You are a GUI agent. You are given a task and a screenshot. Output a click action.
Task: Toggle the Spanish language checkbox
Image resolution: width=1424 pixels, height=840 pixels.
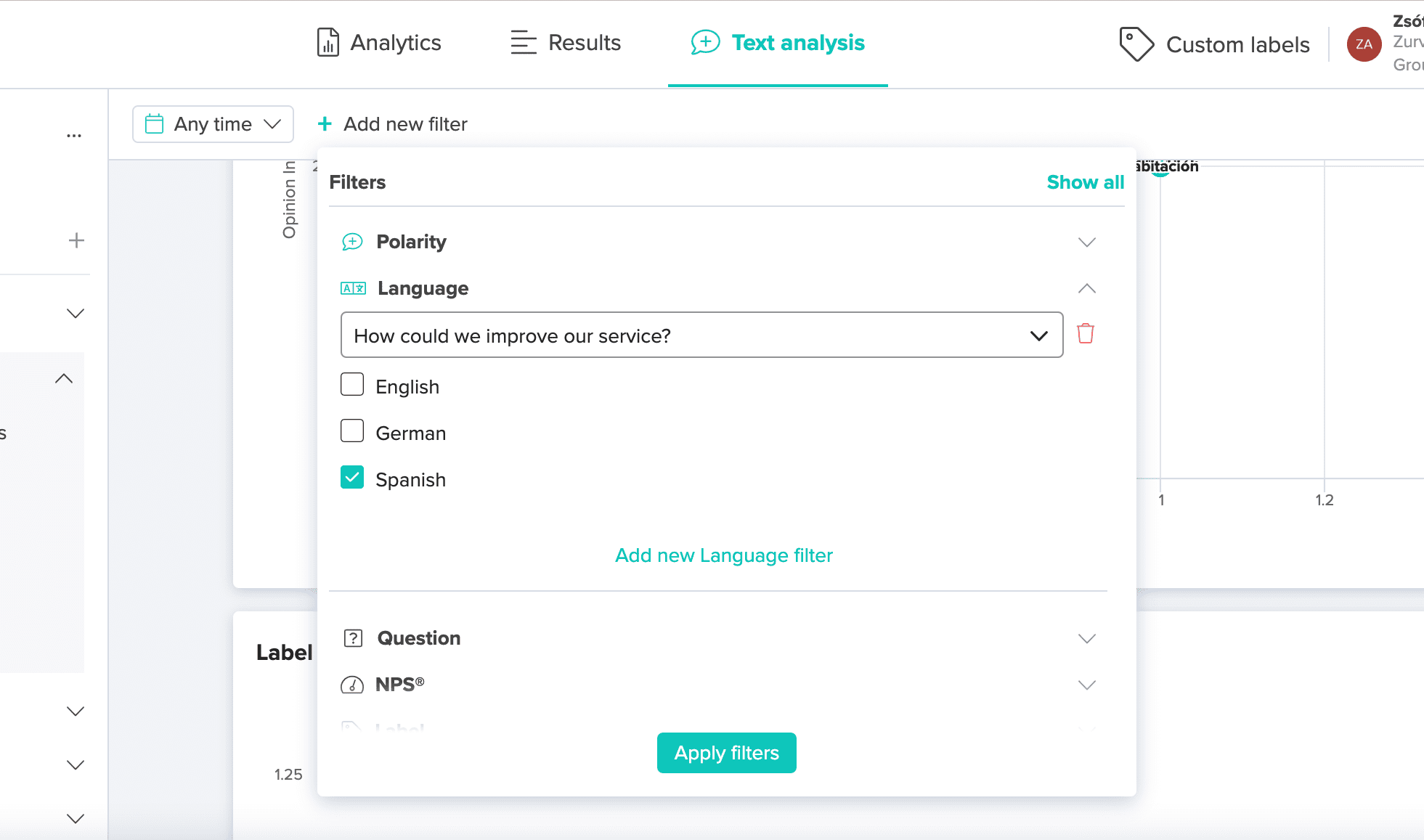pos(353,478)
